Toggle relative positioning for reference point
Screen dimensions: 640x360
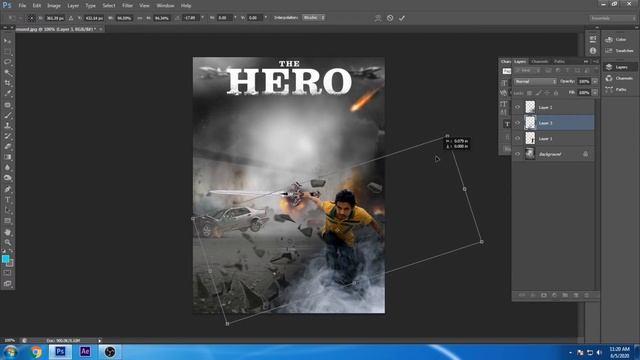pos(71,18)
